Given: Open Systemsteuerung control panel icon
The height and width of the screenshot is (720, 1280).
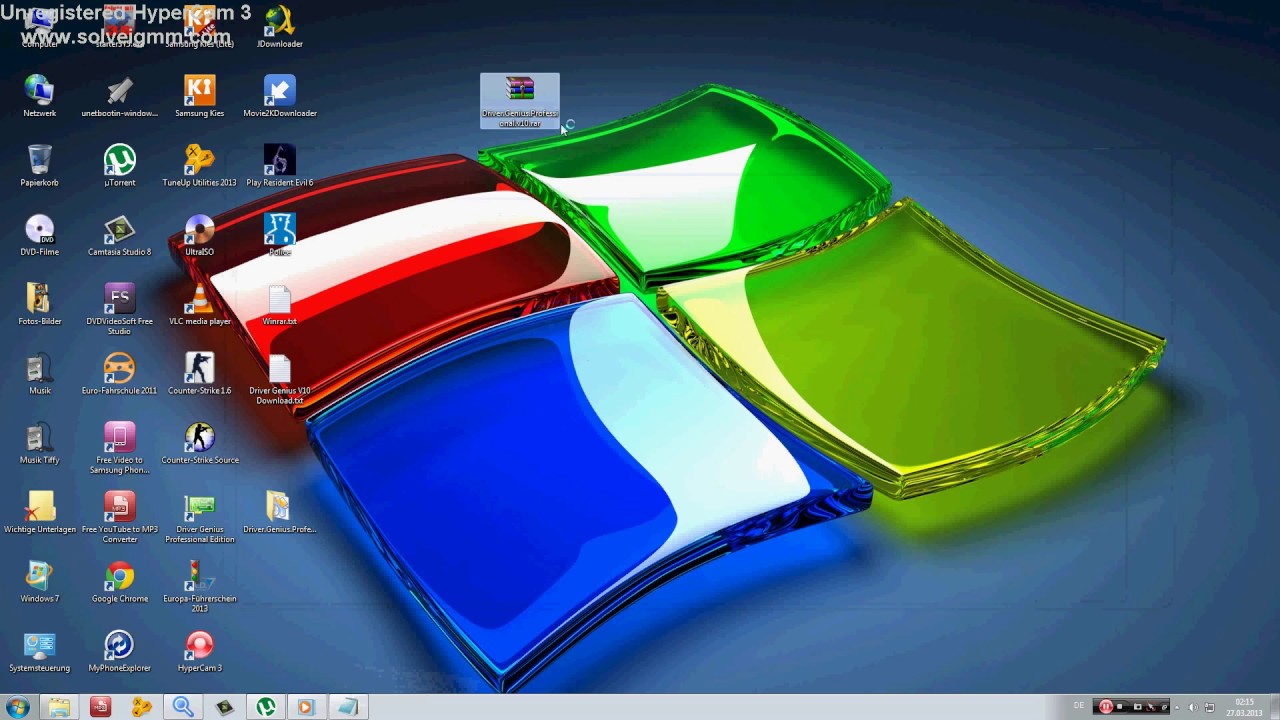Looking at the screenshot, I should [40, 652].
